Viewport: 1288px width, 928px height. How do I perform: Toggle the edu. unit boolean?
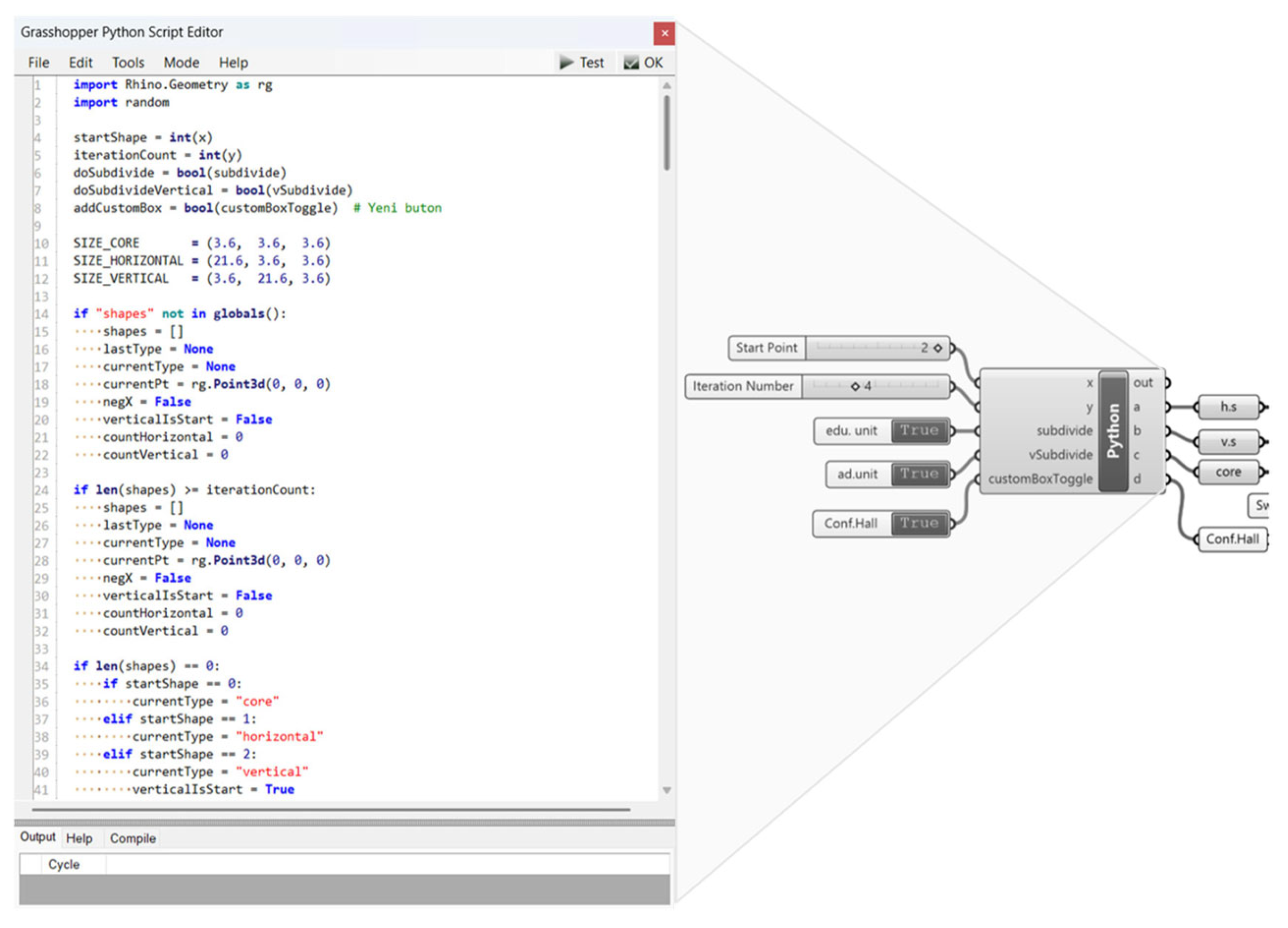coord(919,431)
